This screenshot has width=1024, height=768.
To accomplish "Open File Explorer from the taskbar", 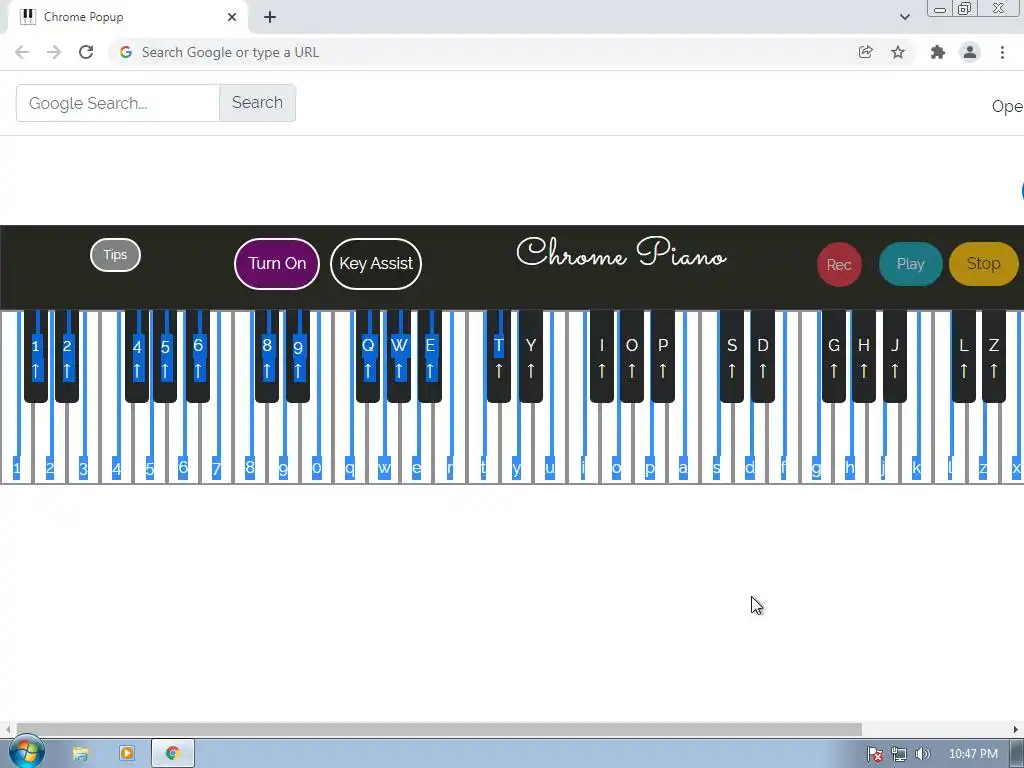I will pos(80,754).
